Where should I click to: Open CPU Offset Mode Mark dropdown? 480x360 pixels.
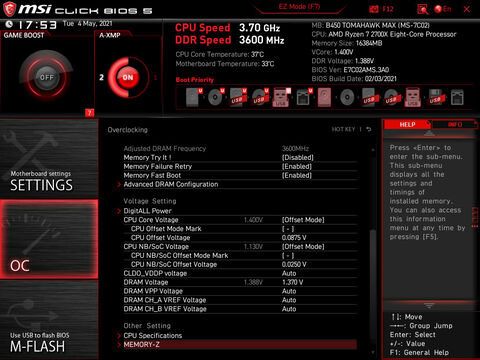click(x=288, y=229)
